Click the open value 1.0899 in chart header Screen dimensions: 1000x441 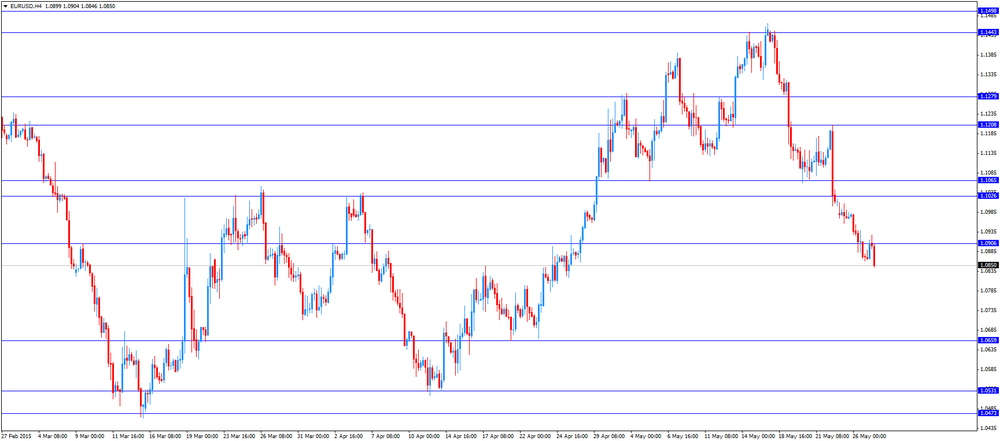coord(52,5)
